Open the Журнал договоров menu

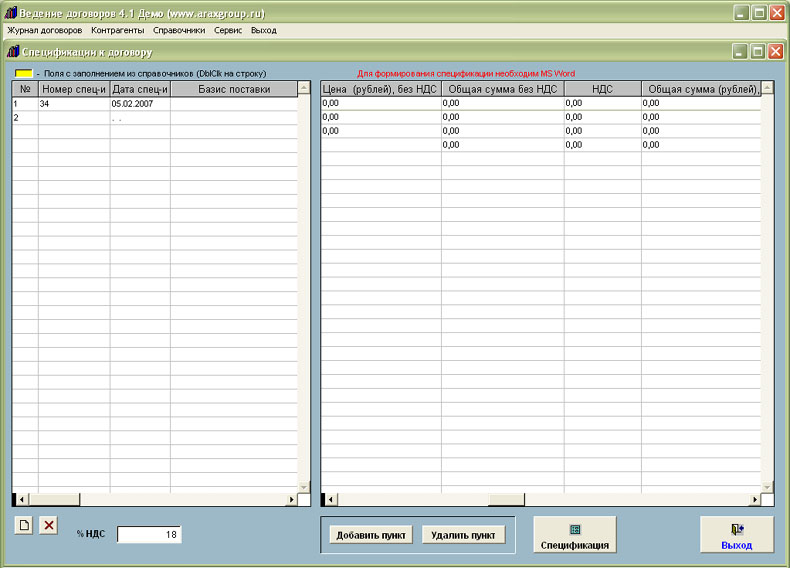coord(45,30)
